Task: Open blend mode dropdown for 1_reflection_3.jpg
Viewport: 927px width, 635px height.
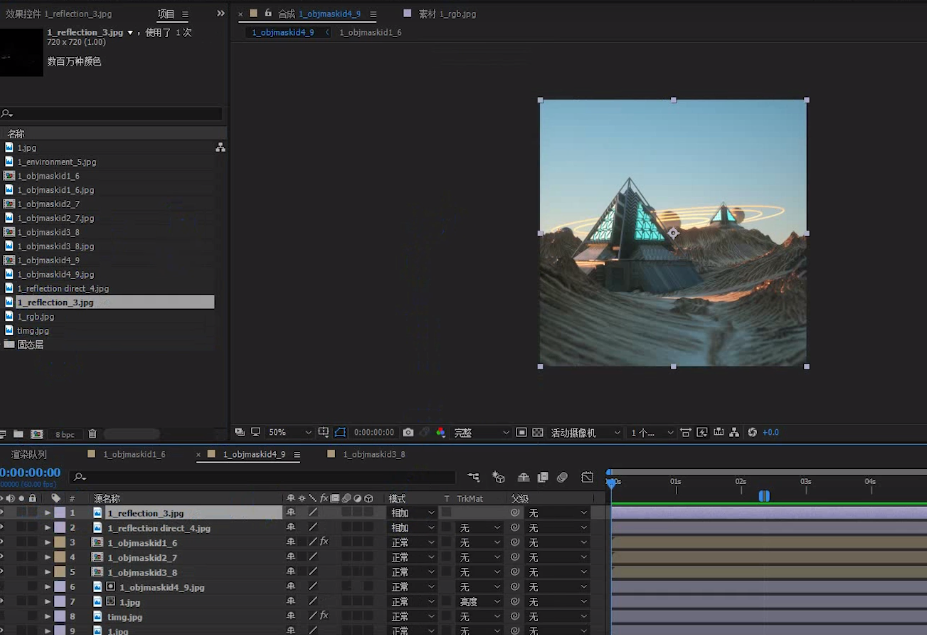Action: tap(412, 513)
